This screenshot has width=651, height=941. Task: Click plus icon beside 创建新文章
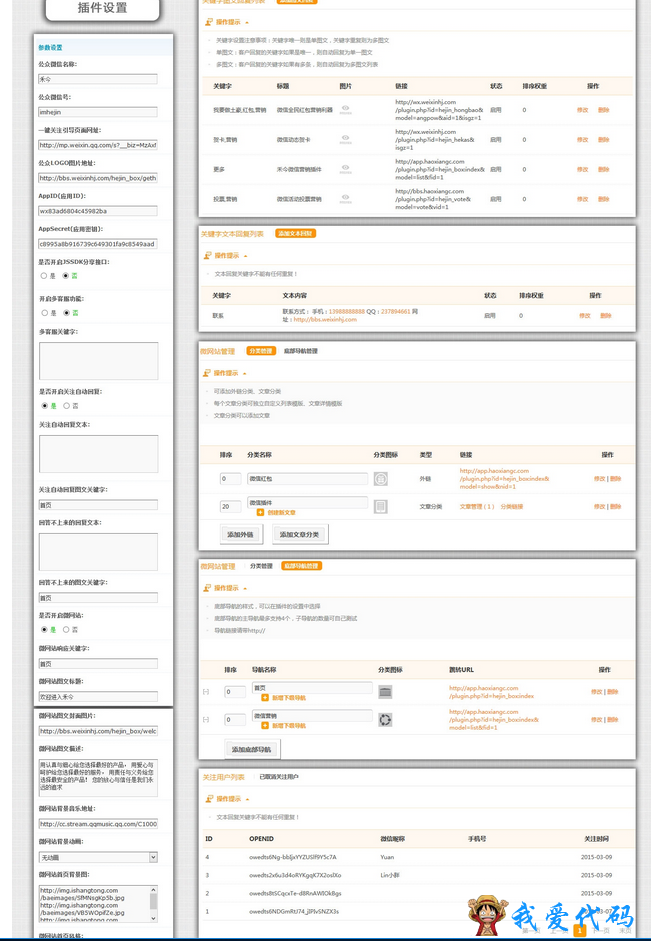click(x=260, y=513)
